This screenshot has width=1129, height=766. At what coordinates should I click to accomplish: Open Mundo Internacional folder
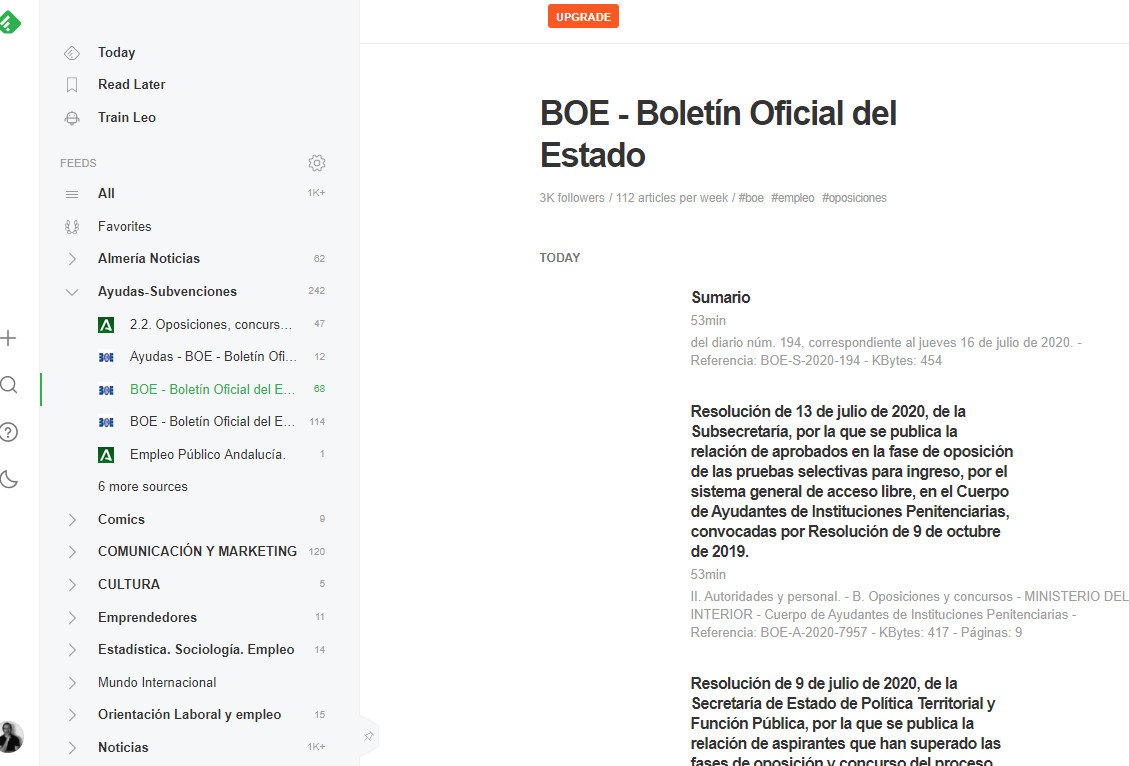pyautogui.click(x=157, y=682)
